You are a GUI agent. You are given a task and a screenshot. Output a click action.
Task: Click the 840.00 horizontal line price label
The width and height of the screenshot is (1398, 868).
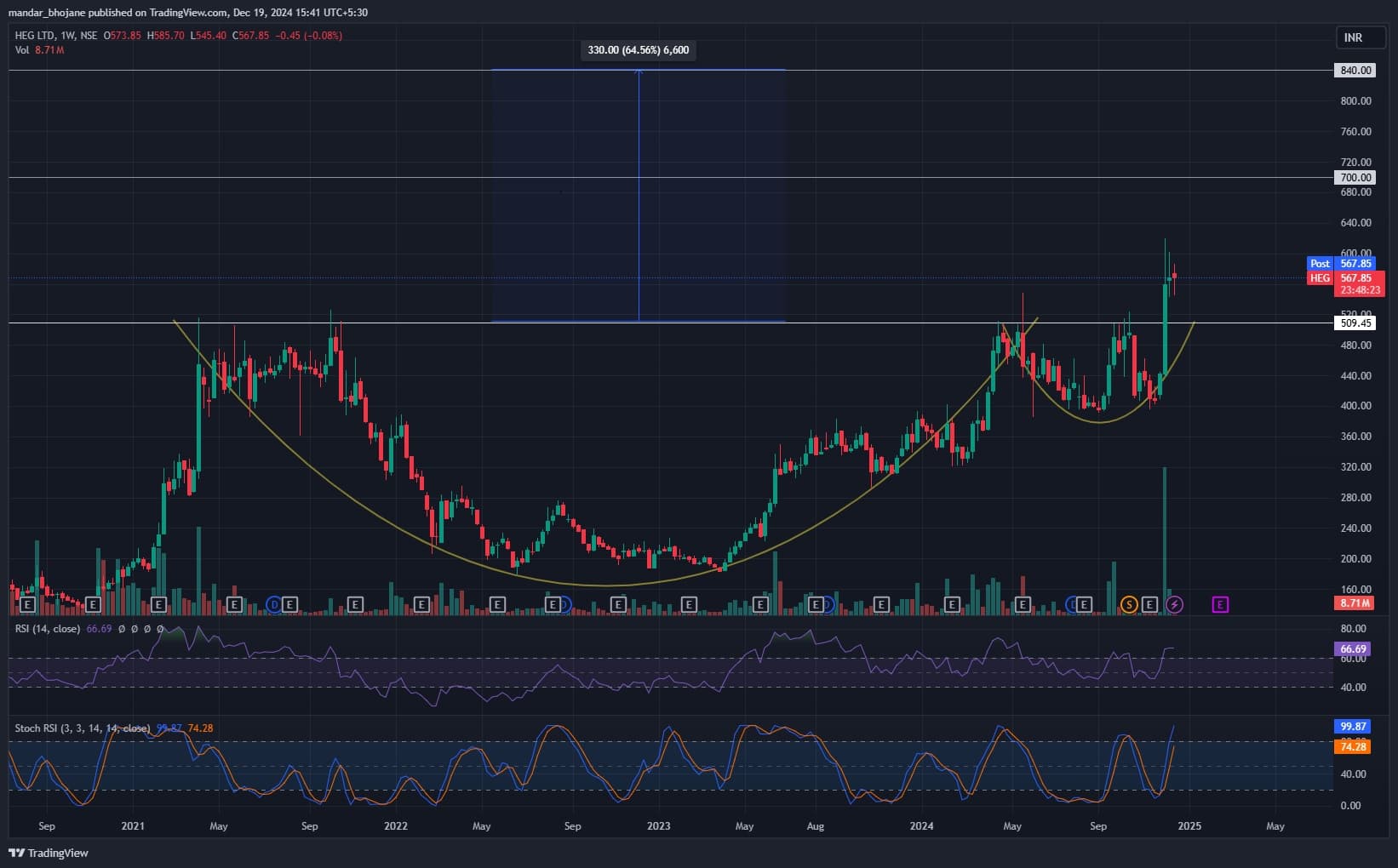1355,71
